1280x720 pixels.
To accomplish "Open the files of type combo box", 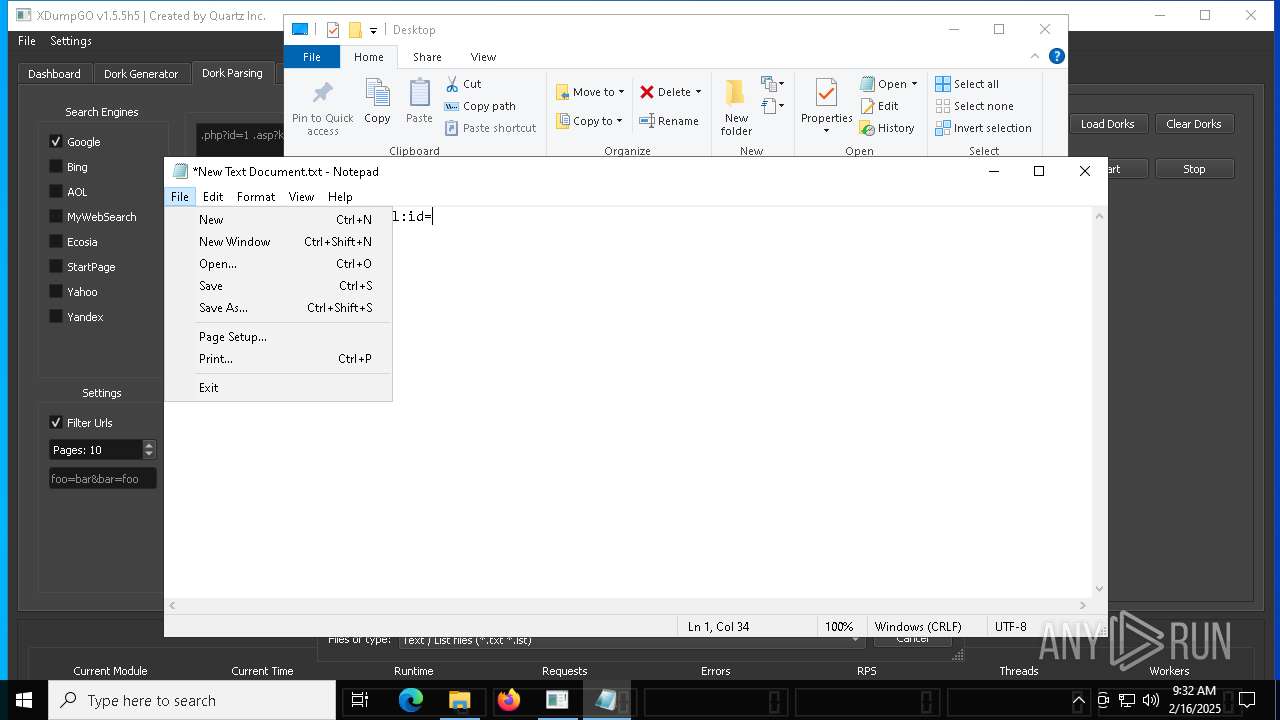I will pyautogui.click(x=630, y=640).
